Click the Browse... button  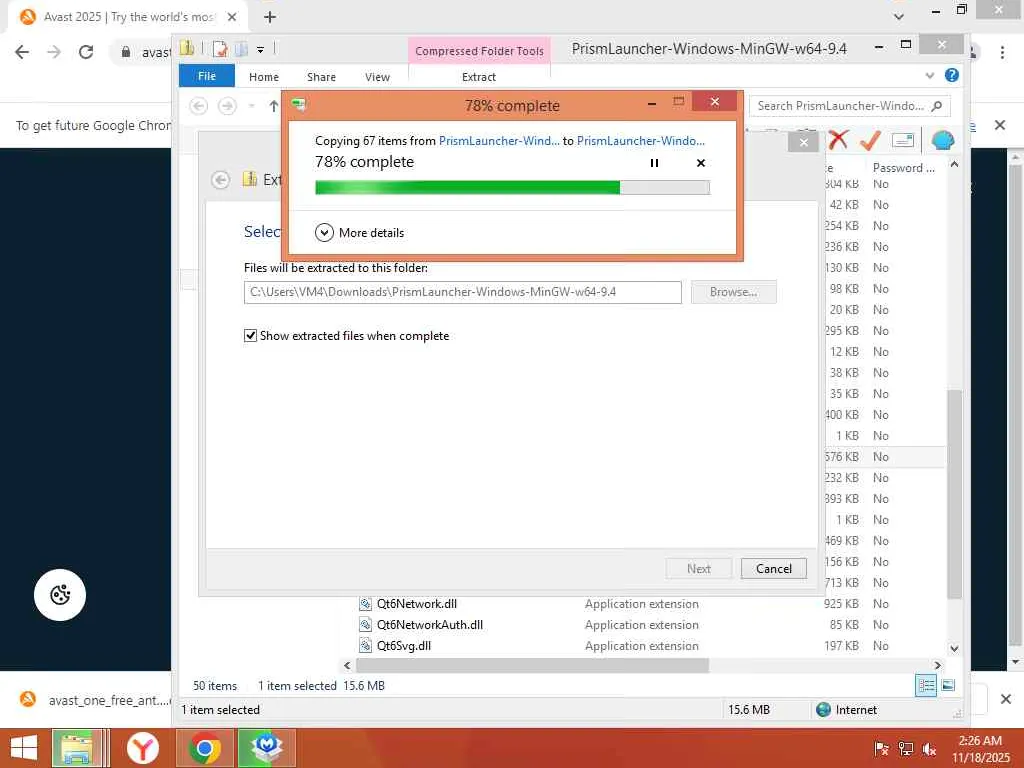pos(733,292)
